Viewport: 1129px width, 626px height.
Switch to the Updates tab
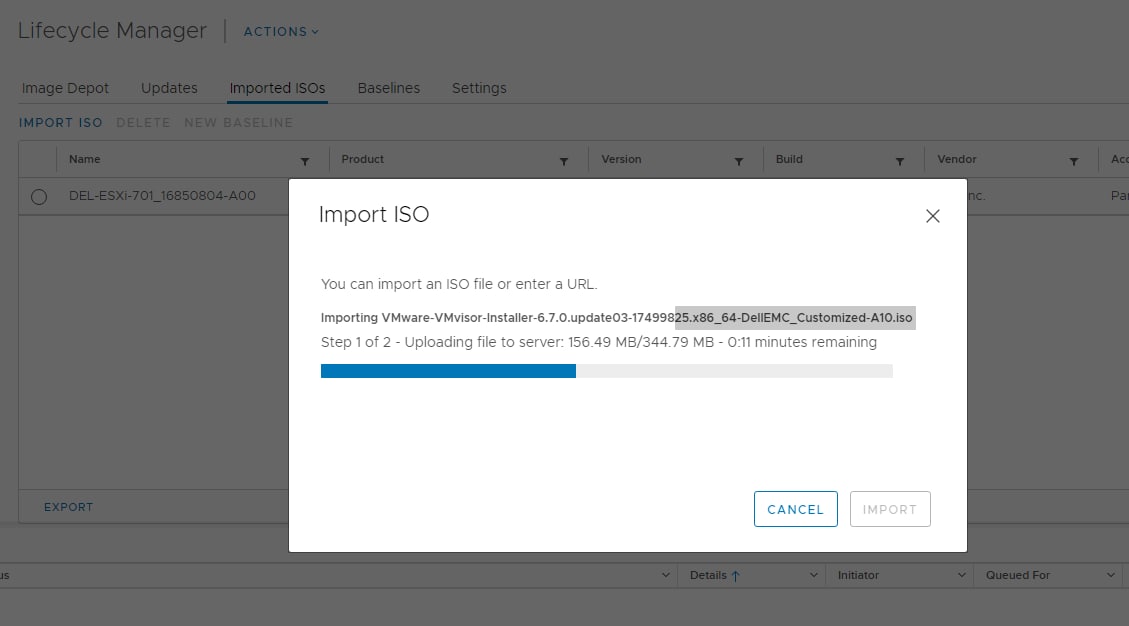tap(169, 88)
